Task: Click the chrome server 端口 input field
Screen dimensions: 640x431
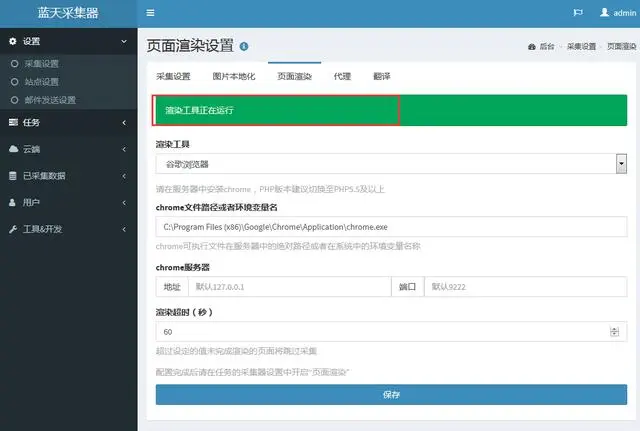Action: (526, 287)
